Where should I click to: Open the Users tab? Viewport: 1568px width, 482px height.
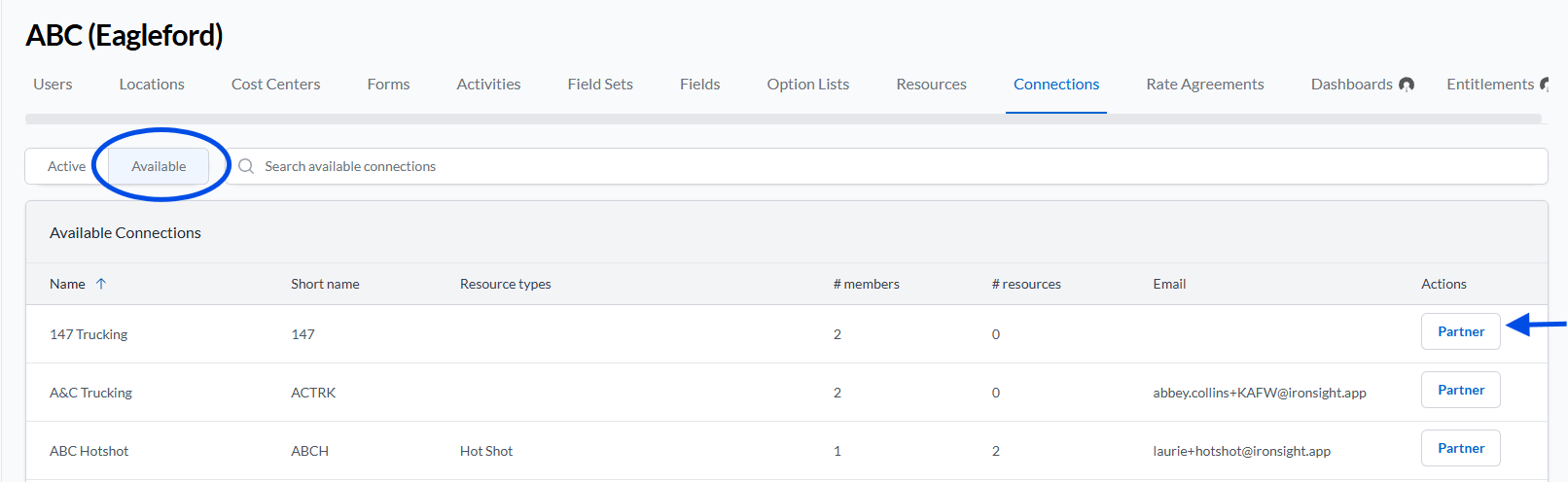click(x=53, y=85)
